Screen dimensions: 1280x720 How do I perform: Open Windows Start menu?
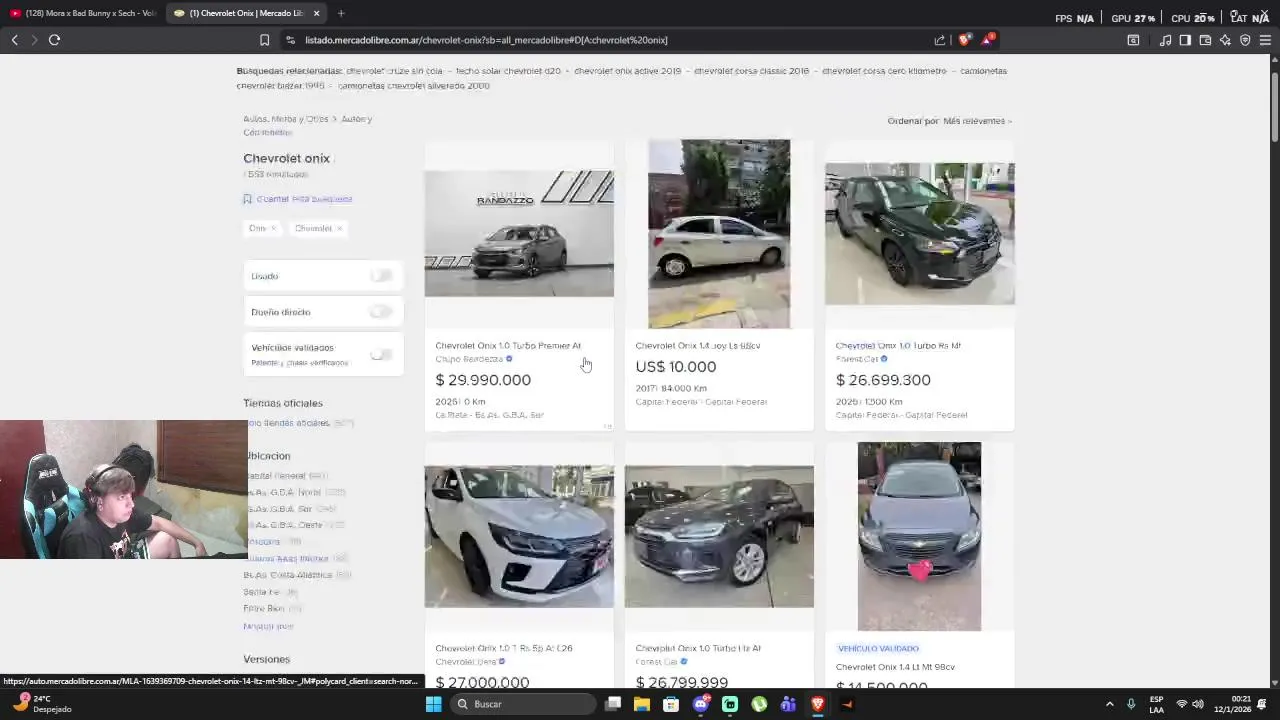433,704
